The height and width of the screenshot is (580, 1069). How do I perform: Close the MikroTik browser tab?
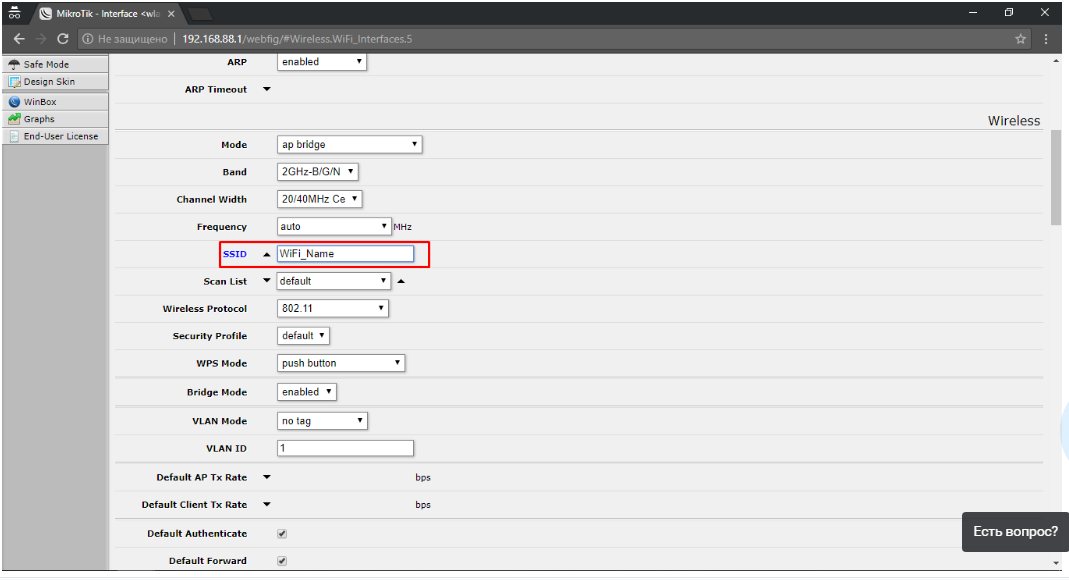171,14
